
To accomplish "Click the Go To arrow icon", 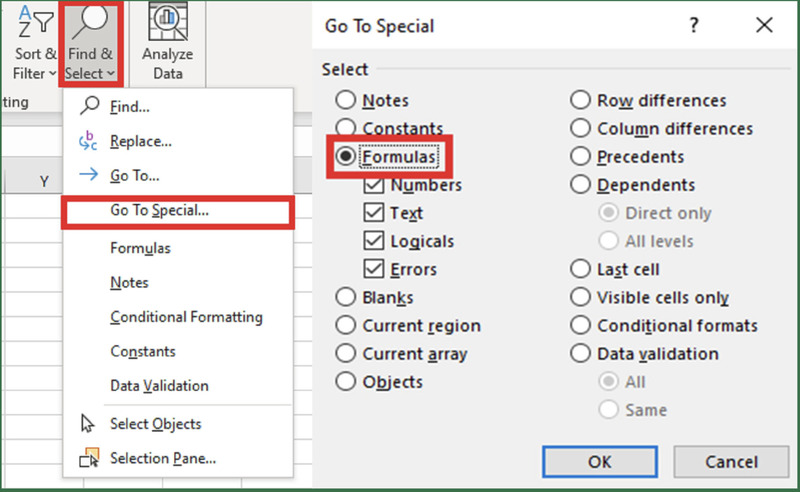I will tap(89, 175).
